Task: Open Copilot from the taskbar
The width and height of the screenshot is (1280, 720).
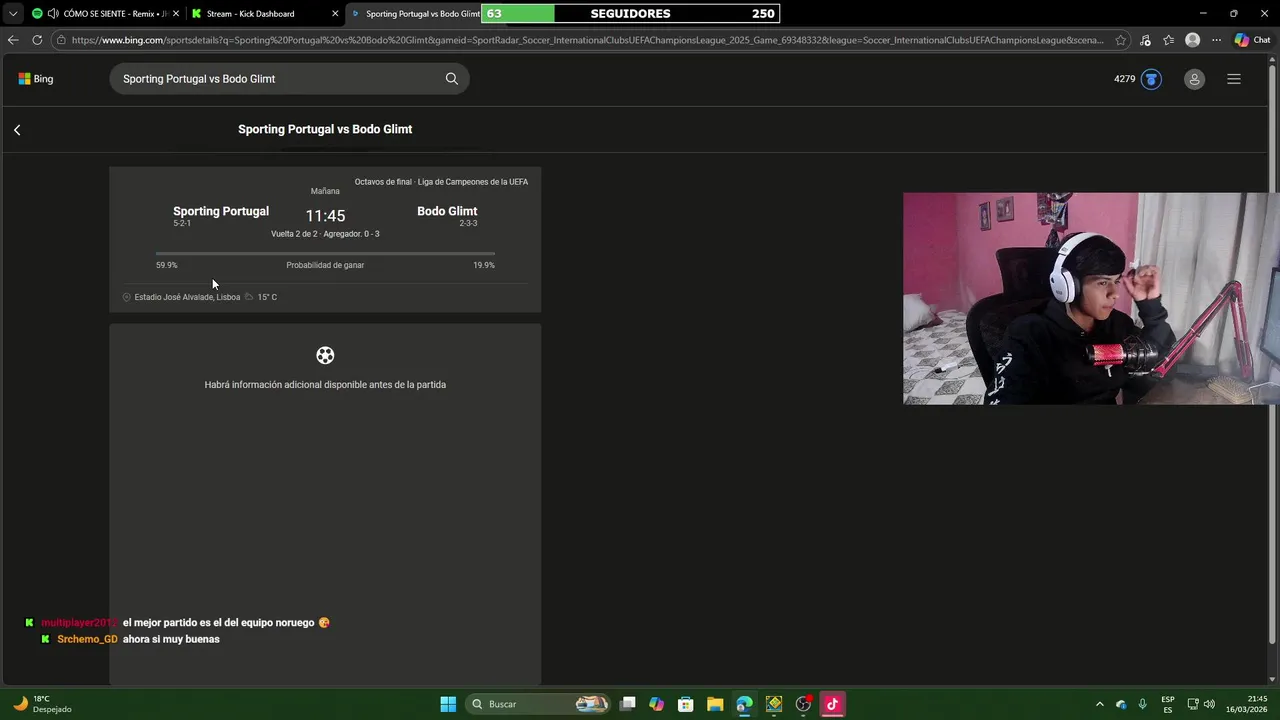Action: pyautogui.click(x=656, y=704)
